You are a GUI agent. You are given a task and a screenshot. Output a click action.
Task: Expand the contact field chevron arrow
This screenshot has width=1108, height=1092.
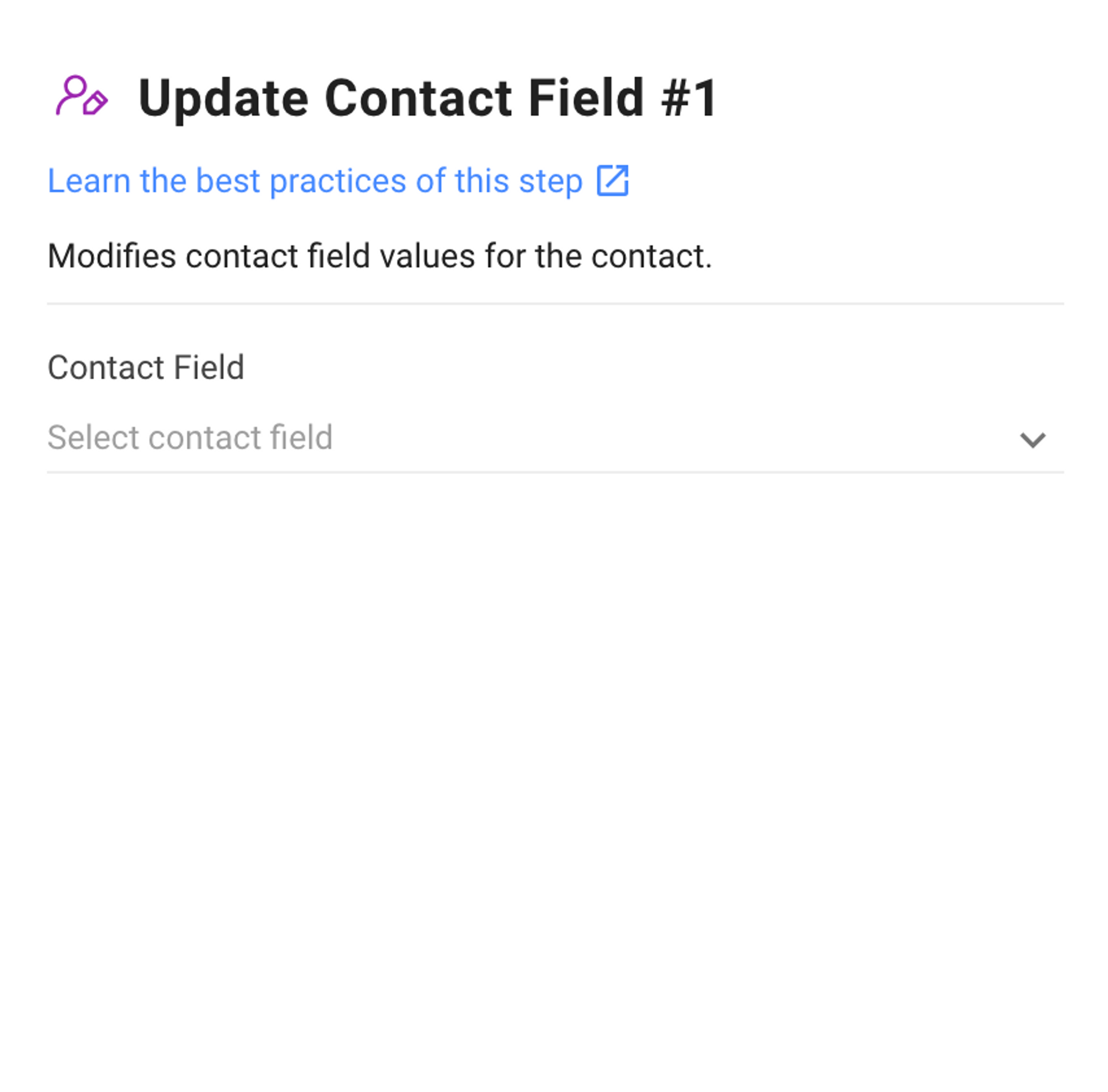(x=1032, y=440)
